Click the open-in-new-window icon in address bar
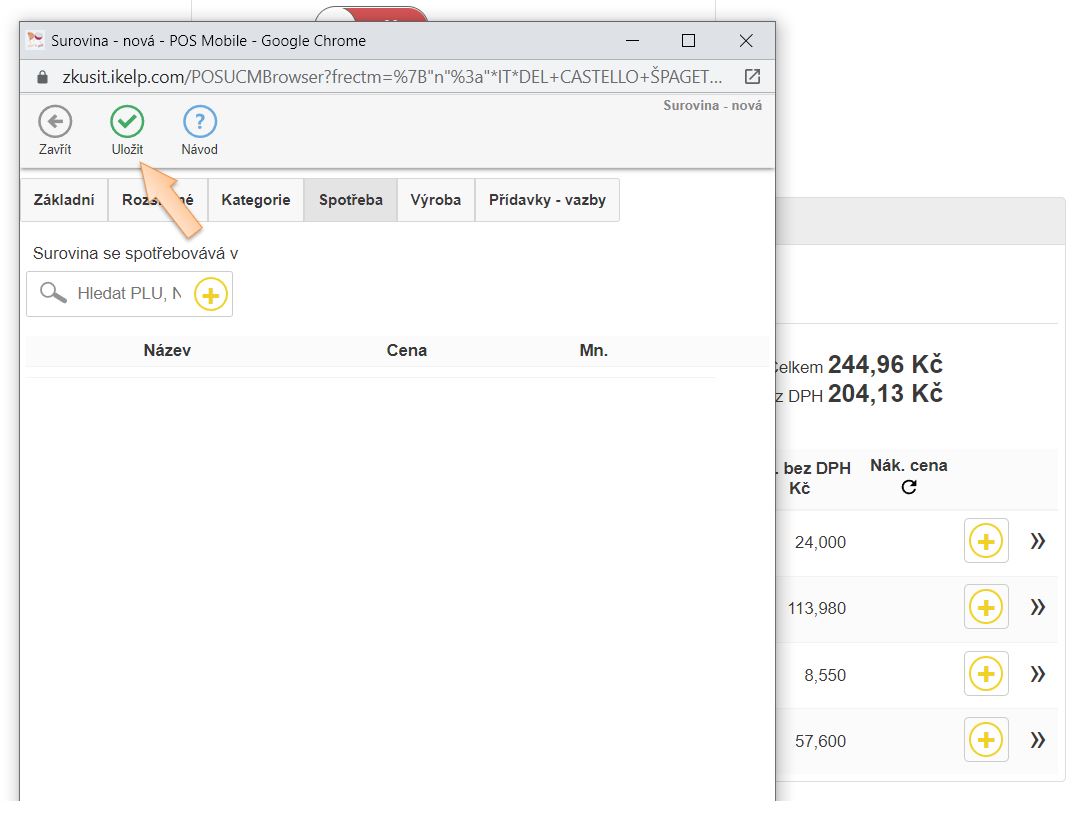1087x834 pixels. coord(752,76)
